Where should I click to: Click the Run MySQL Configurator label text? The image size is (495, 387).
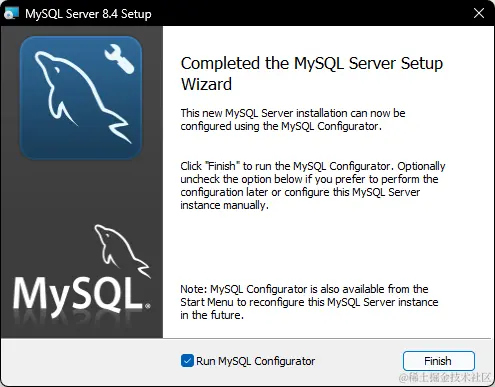(255, 361)
